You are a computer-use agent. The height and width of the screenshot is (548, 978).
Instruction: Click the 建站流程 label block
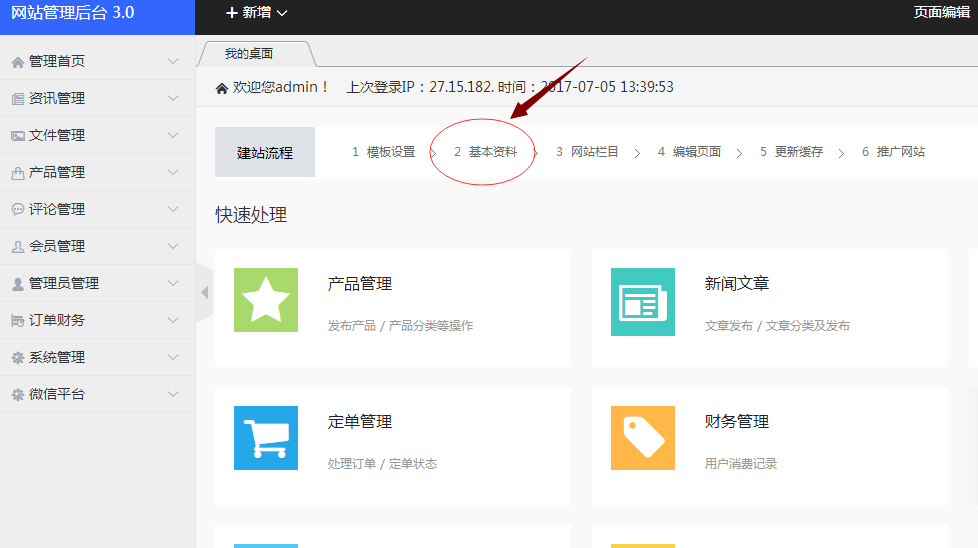265,153
